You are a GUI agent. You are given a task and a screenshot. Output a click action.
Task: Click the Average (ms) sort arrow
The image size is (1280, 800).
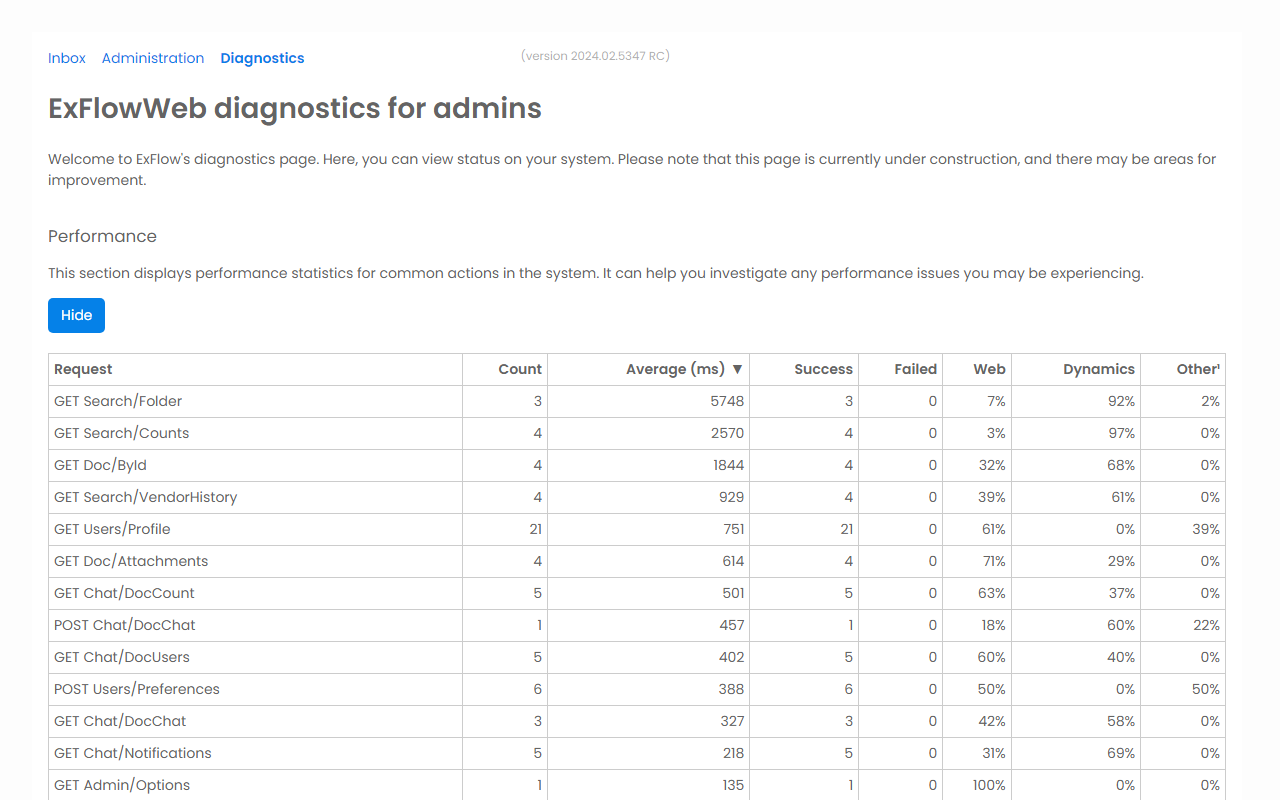tap(738, 369)
